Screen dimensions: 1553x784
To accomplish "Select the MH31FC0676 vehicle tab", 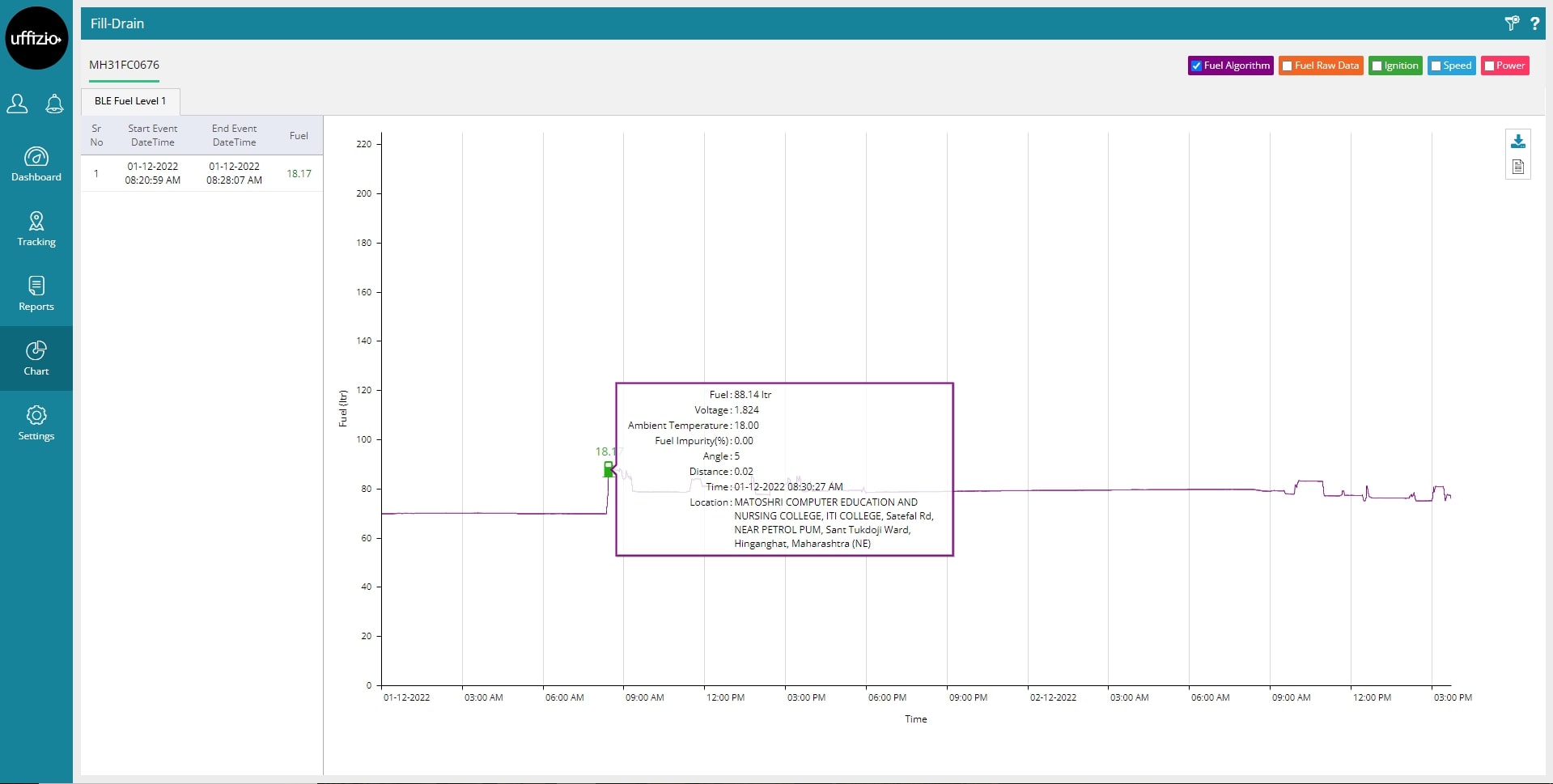I will tap(124, 65).
